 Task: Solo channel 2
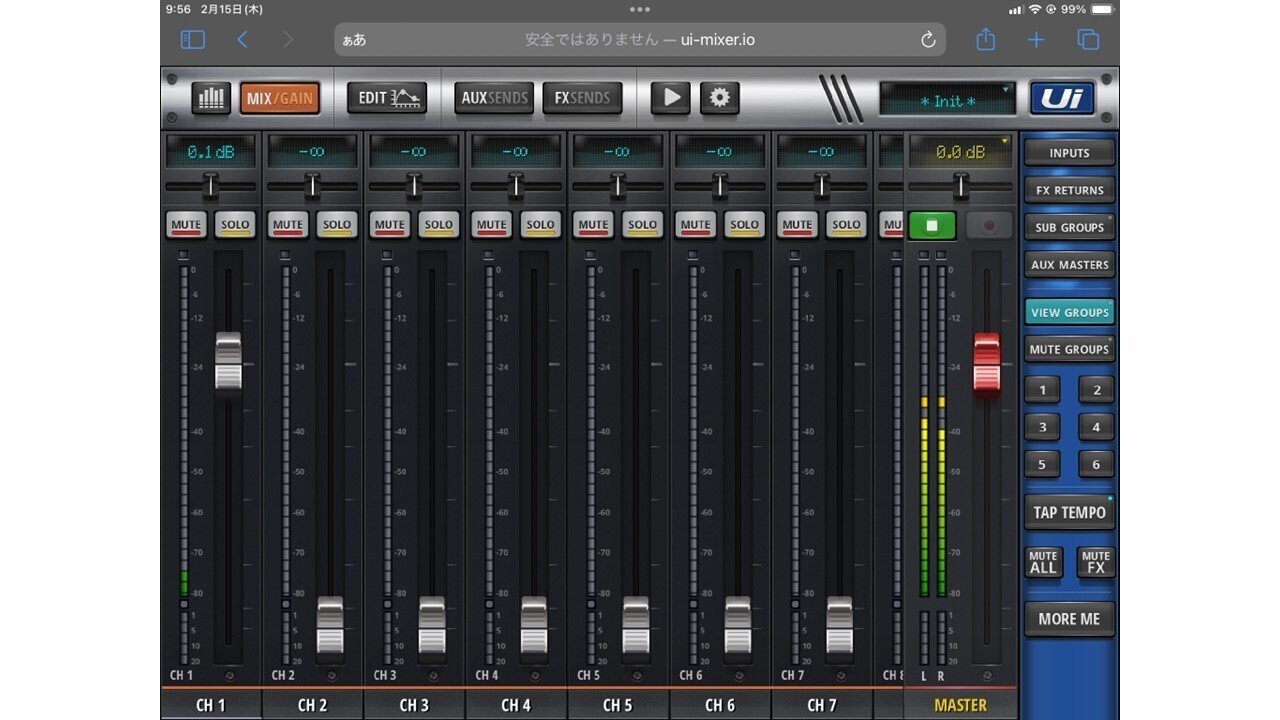337,225
